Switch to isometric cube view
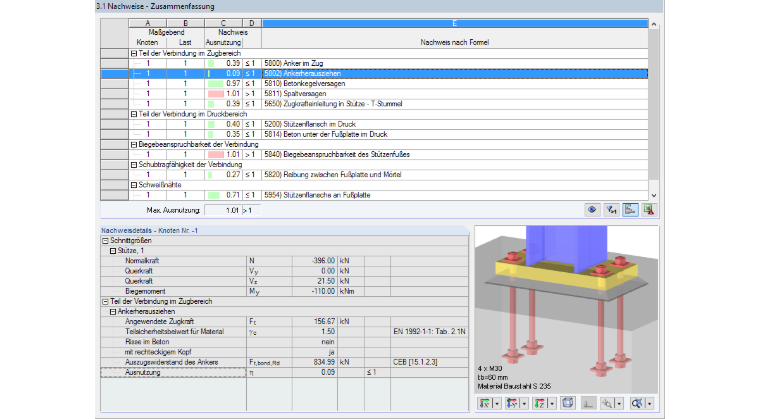Image resolution: width=760 pixels, height=419 pixels. point(568,403)
